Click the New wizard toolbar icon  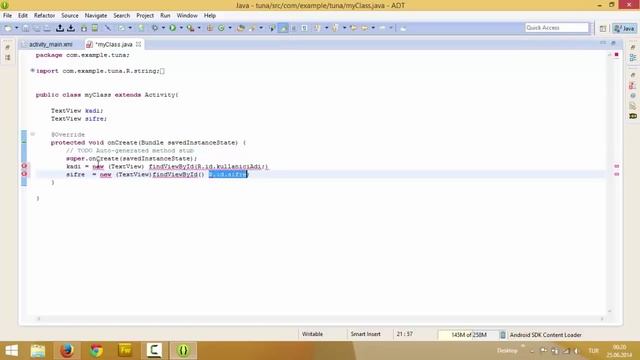click(8, 28)
